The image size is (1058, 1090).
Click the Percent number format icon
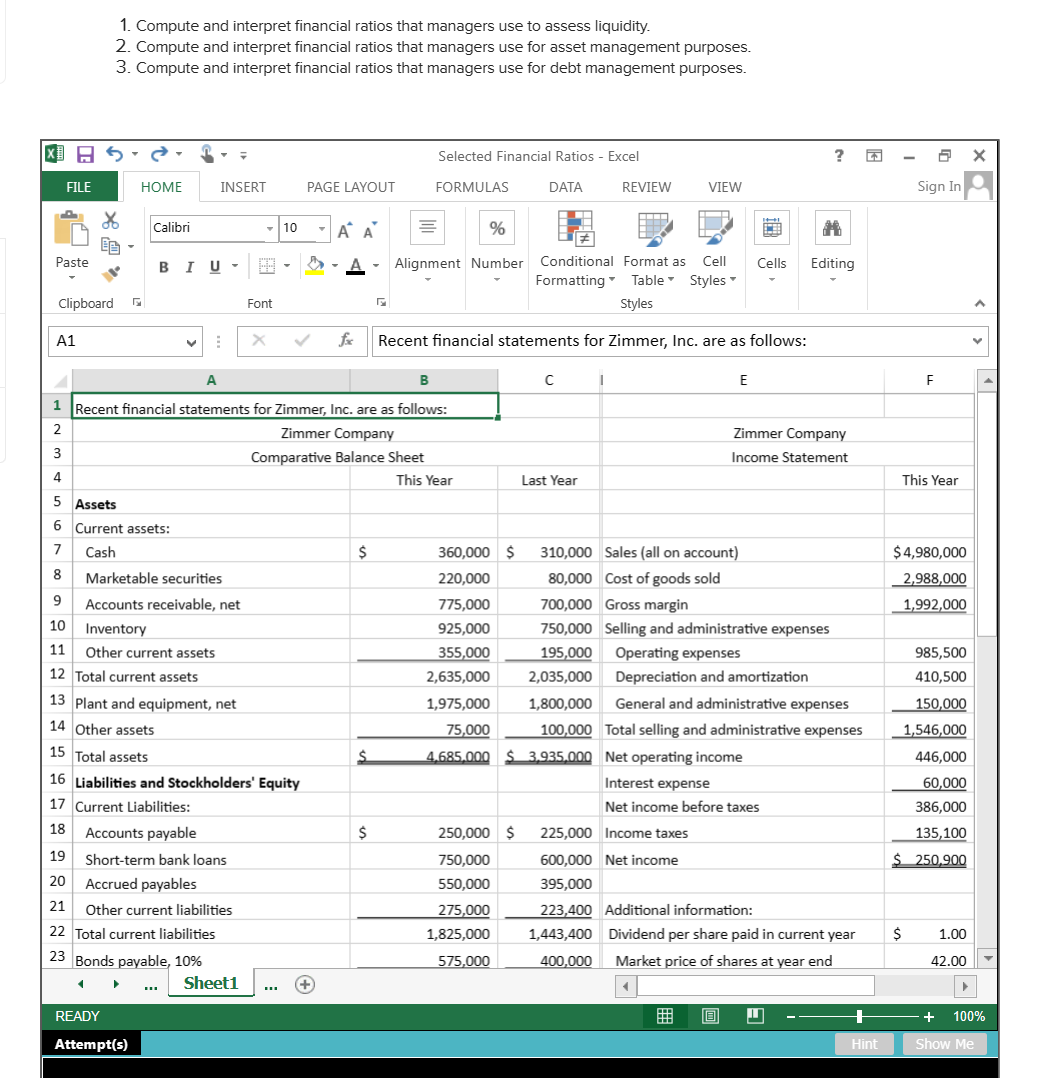(x=497, y=228)
